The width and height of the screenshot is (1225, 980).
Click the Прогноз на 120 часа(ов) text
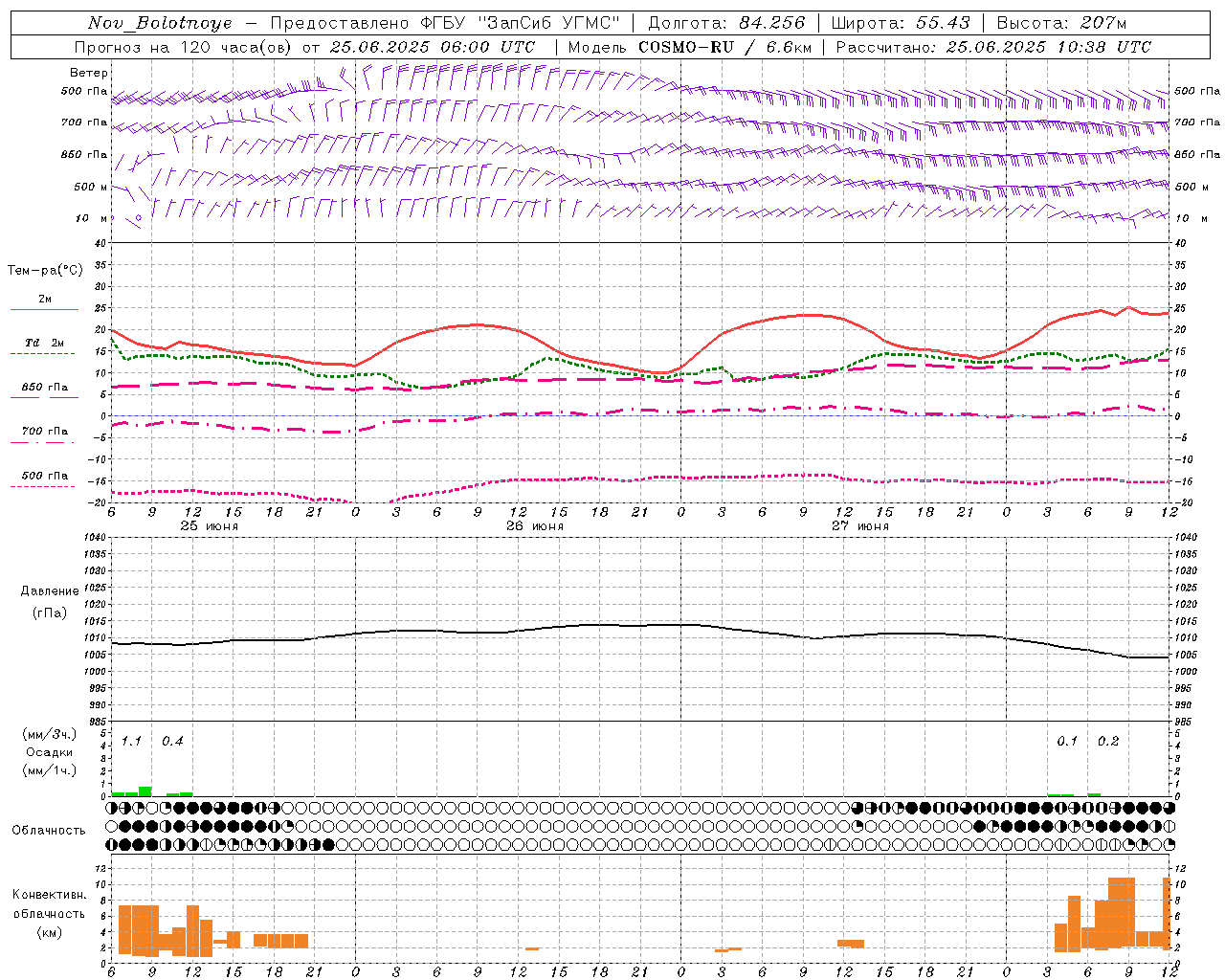coord(185,47)
